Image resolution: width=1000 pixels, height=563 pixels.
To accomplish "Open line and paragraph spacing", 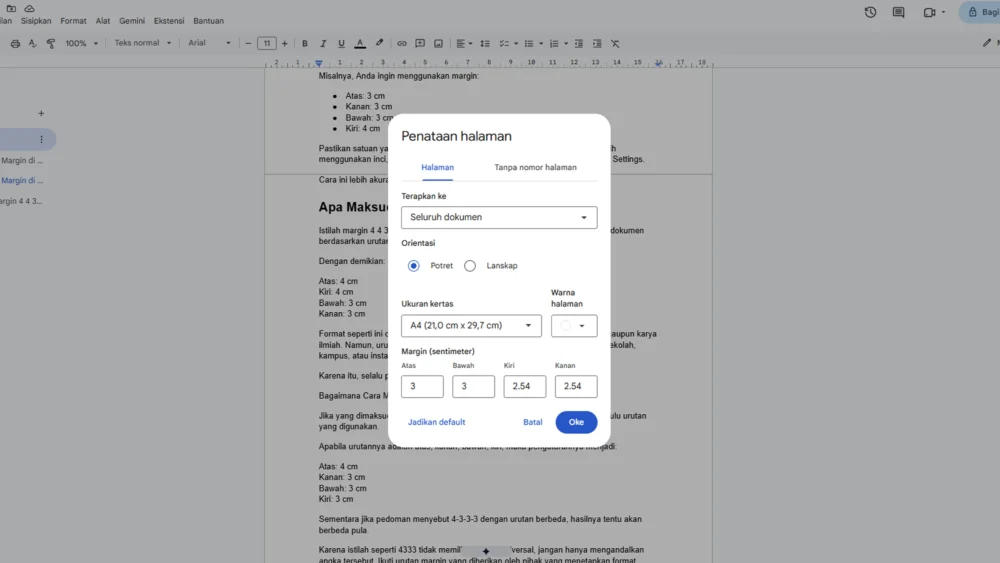I will 485,43.
